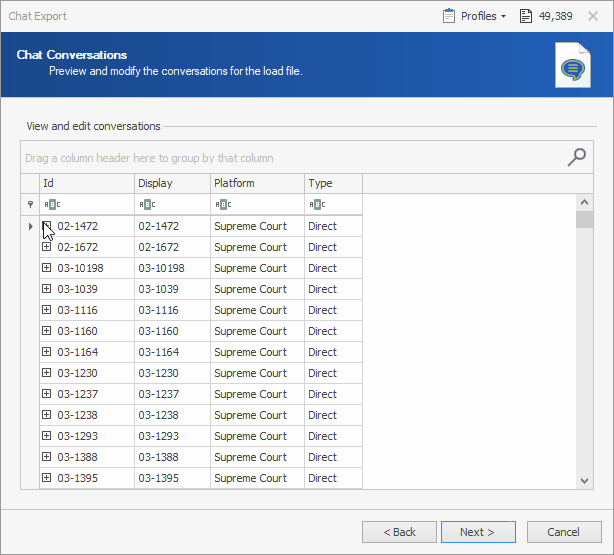Expand conversation 03-1160
This screenshot has height=555, width=614.
[47, 331]
